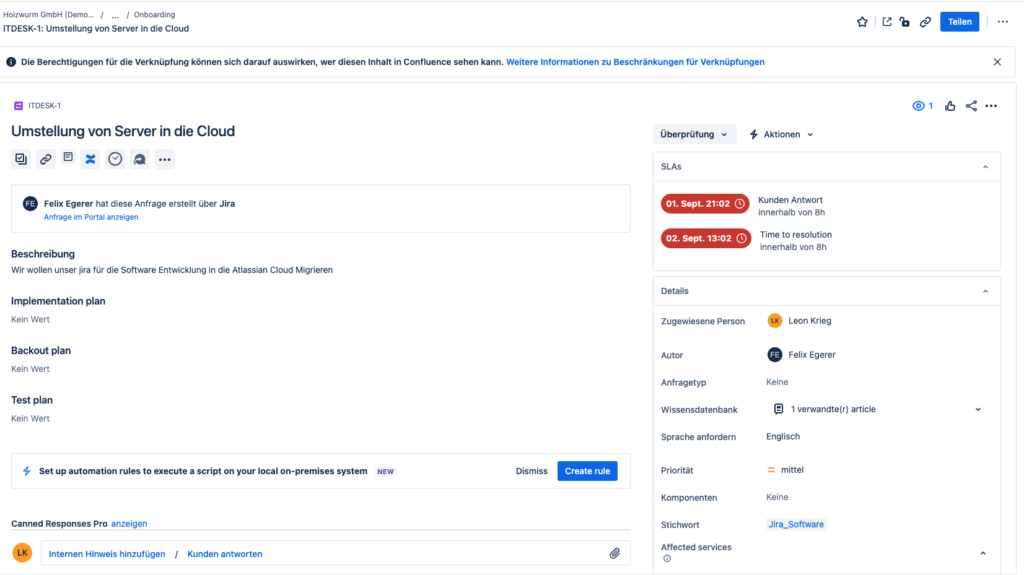The height and width of the screenshot is (575, 1024).
Task: Click LK avatar beside comment box
Action: tap(22, 553)
